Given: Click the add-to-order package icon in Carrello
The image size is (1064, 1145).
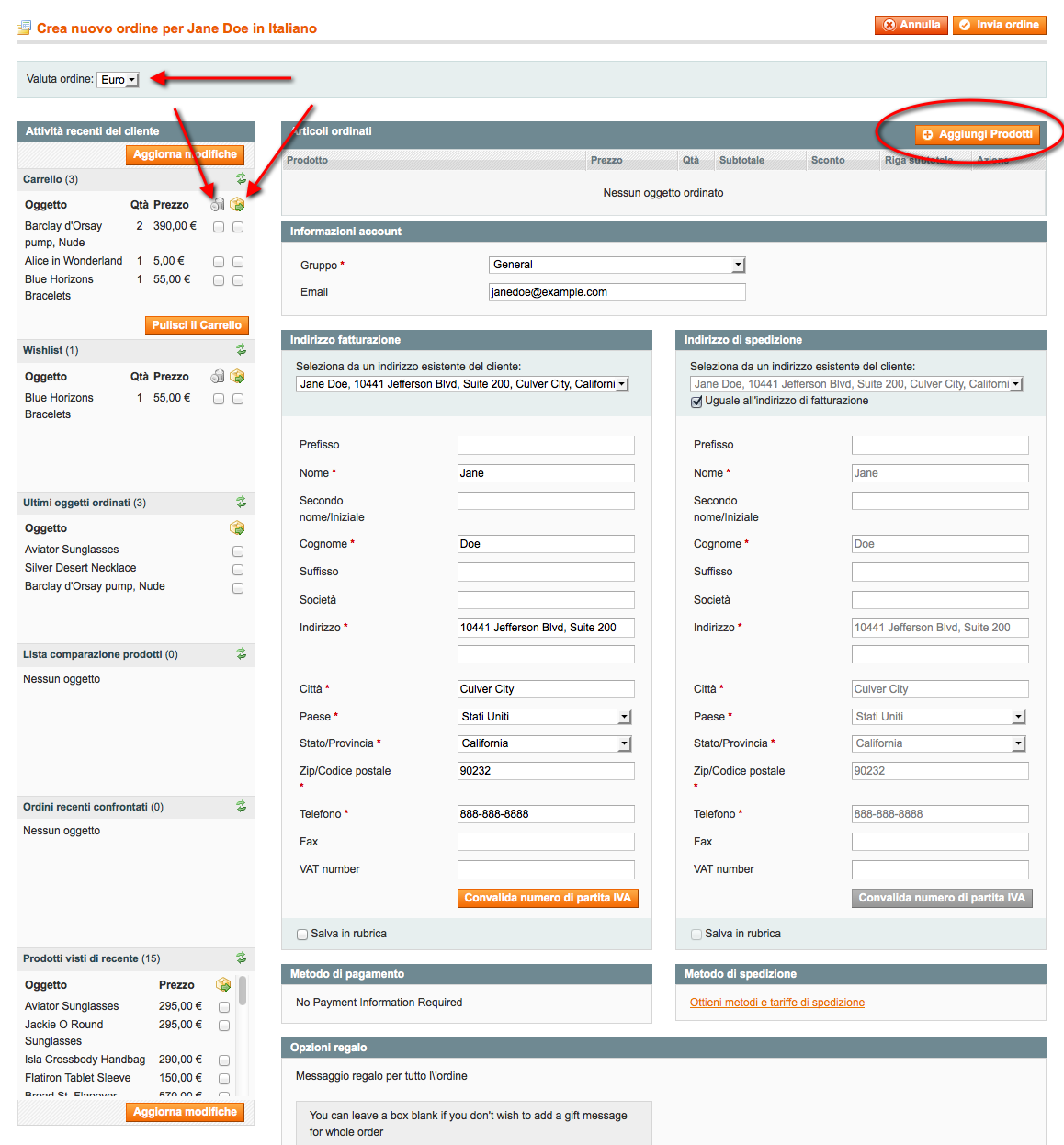Looking at the screenshot, I should [x=237, y=204].
